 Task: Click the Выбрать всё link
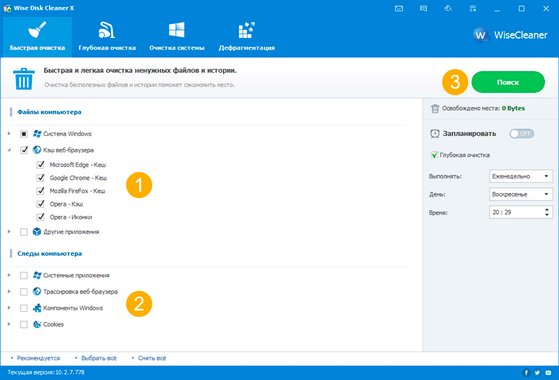click(x=99, y=358)
